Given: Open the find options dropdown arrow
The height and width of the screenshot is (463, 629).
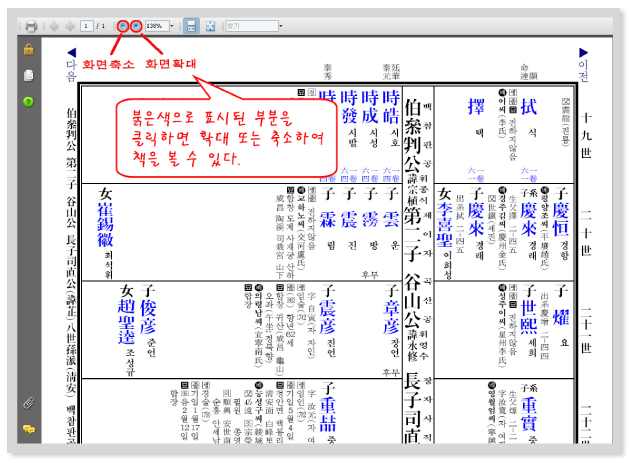Looking at the screenshot, I should click(x=281, y=26).
